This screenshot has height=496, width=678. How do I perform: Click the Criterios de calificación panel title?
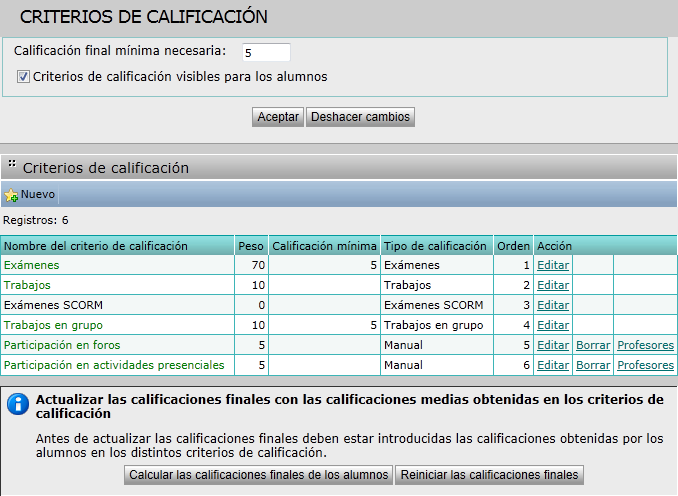point(106,168)
